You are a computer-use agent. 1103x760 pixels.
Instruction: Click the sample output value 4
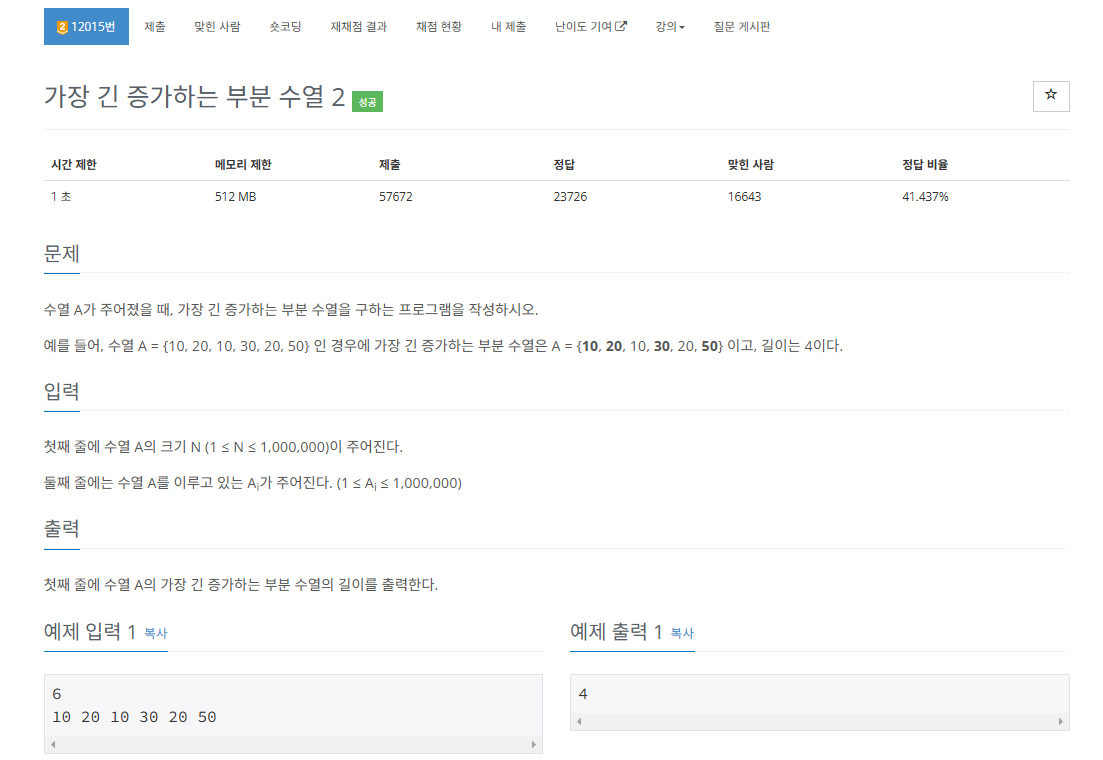pyautogui.click(x=583, y=694)
